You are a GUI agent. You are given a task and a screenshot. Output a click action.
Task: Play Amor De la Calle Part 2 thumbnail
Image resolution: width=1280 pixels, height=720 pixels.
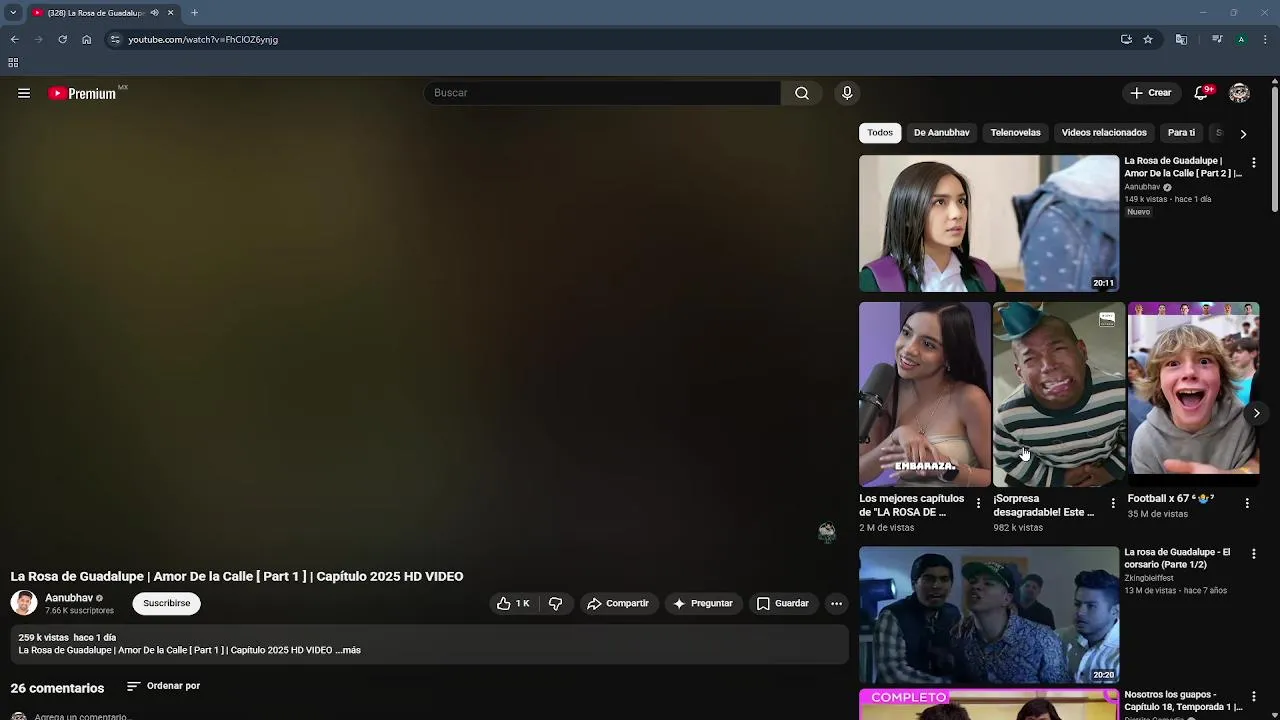(x=989, y=223)
